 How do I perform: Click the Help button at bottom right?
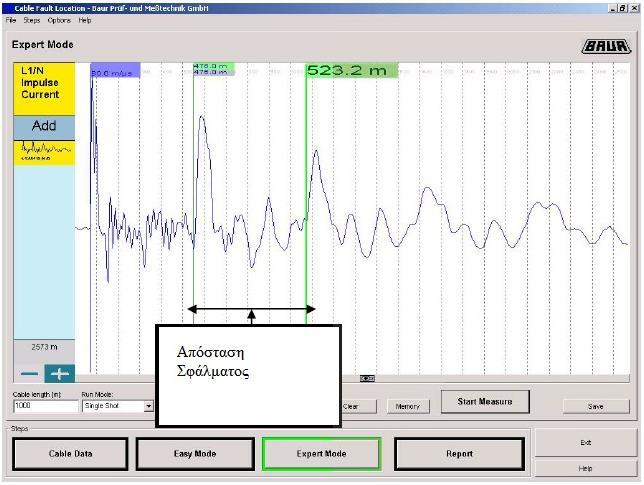(x=586, y=469)
